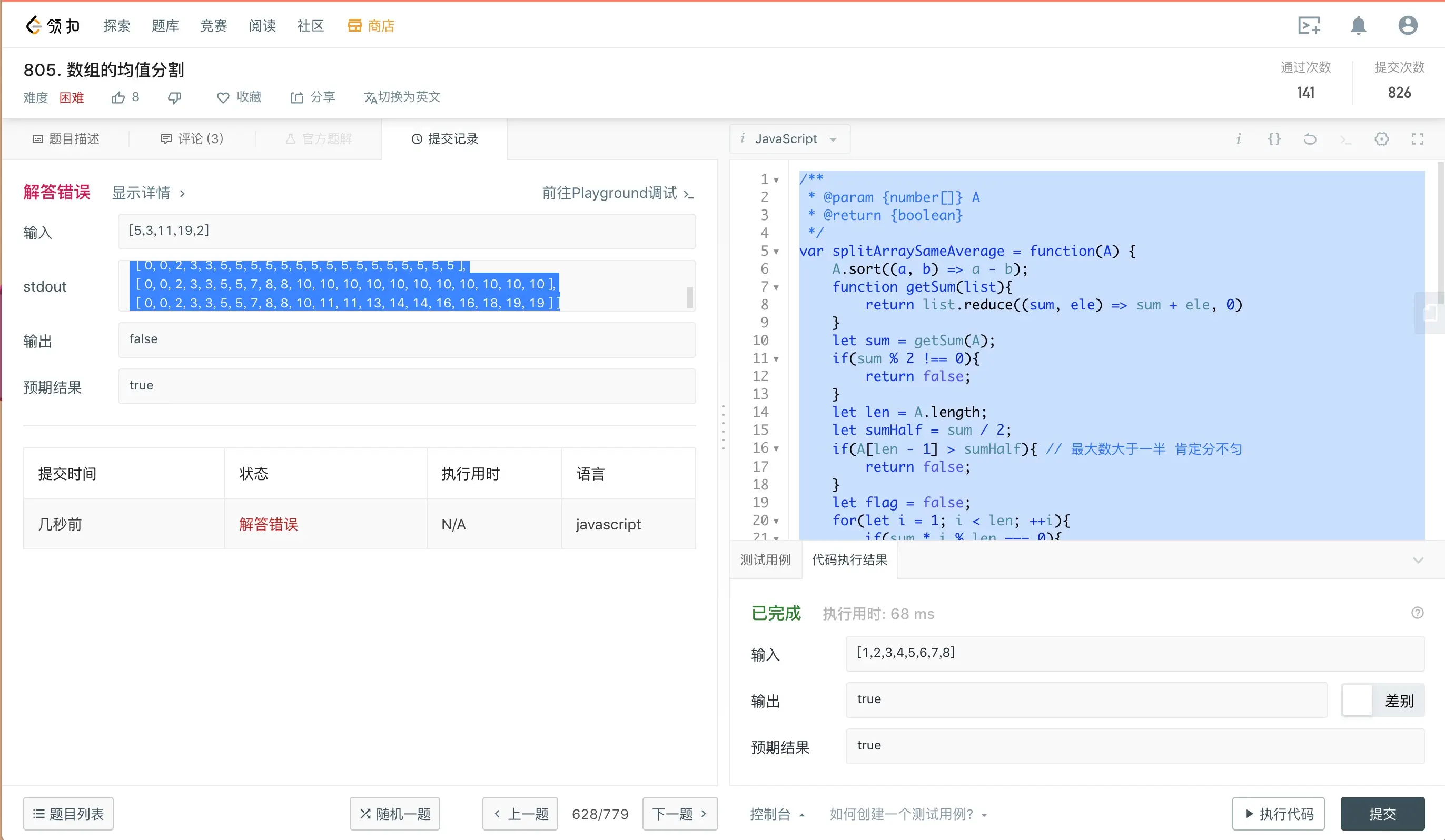Screen dimensions: 1445x840
Task: Click the 执行代码 run button
Action: [x=1278, y=814]
